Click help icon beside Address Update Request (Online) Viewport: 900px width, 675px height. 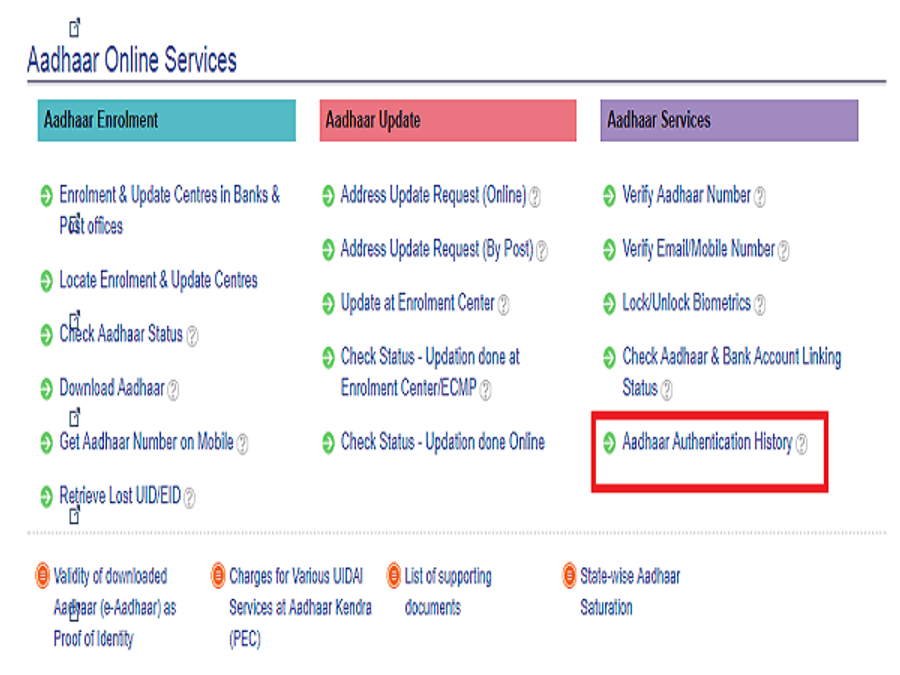point(534,197)
